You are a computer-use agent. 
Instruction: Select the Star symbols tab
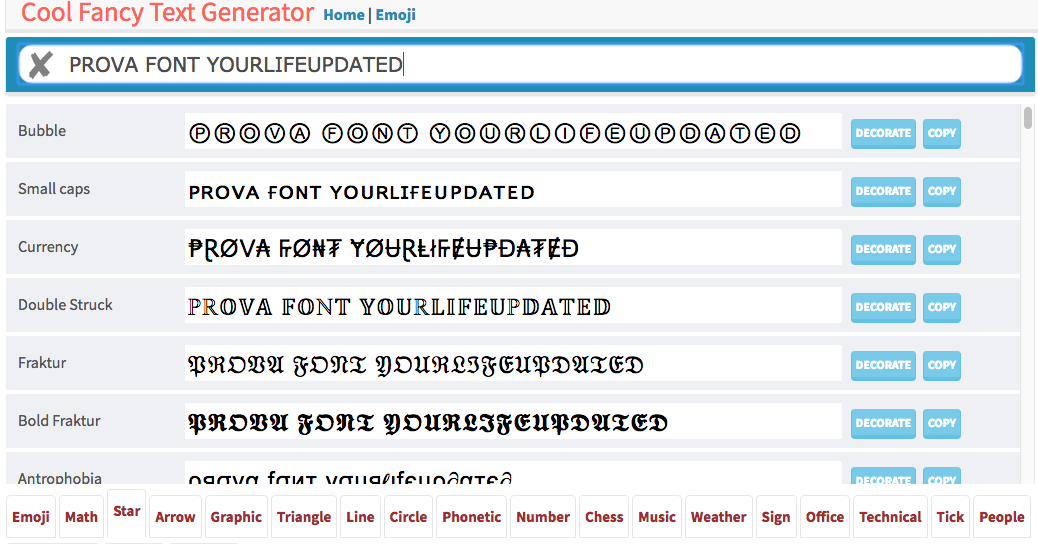127,512
